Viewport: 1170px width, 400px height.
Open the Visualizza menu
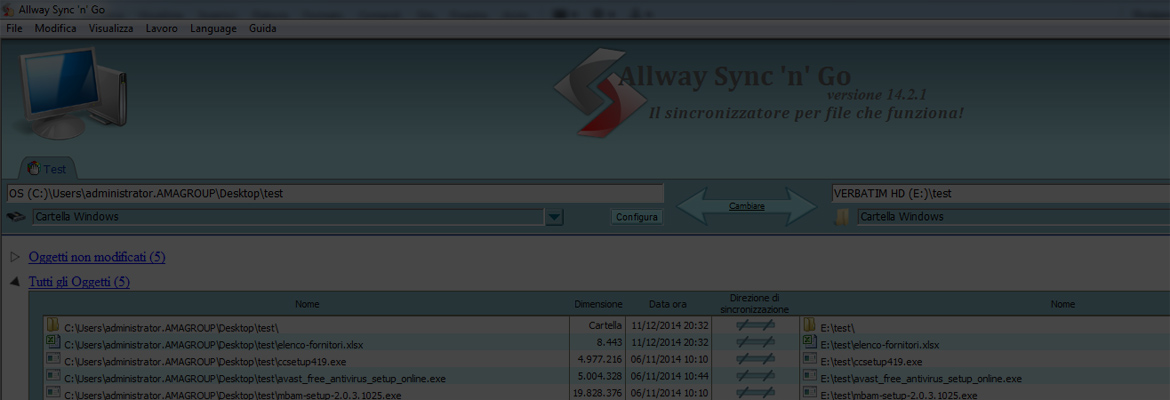click(x=111, y=28)
